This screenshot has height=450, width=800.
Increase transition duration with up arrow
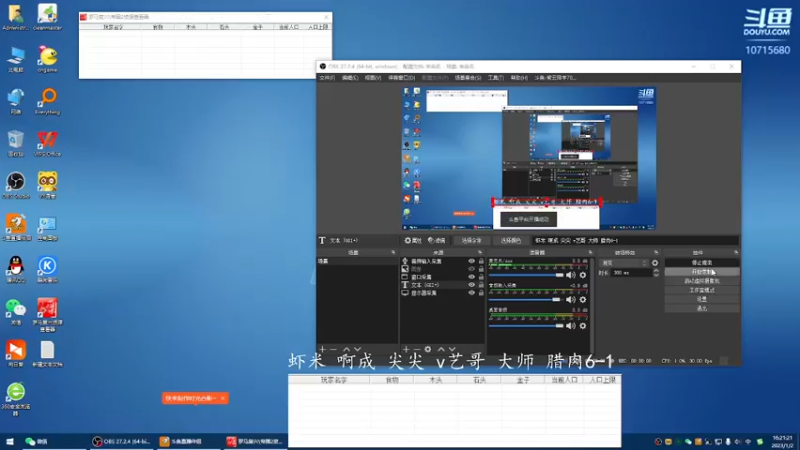tap(656, 271)
